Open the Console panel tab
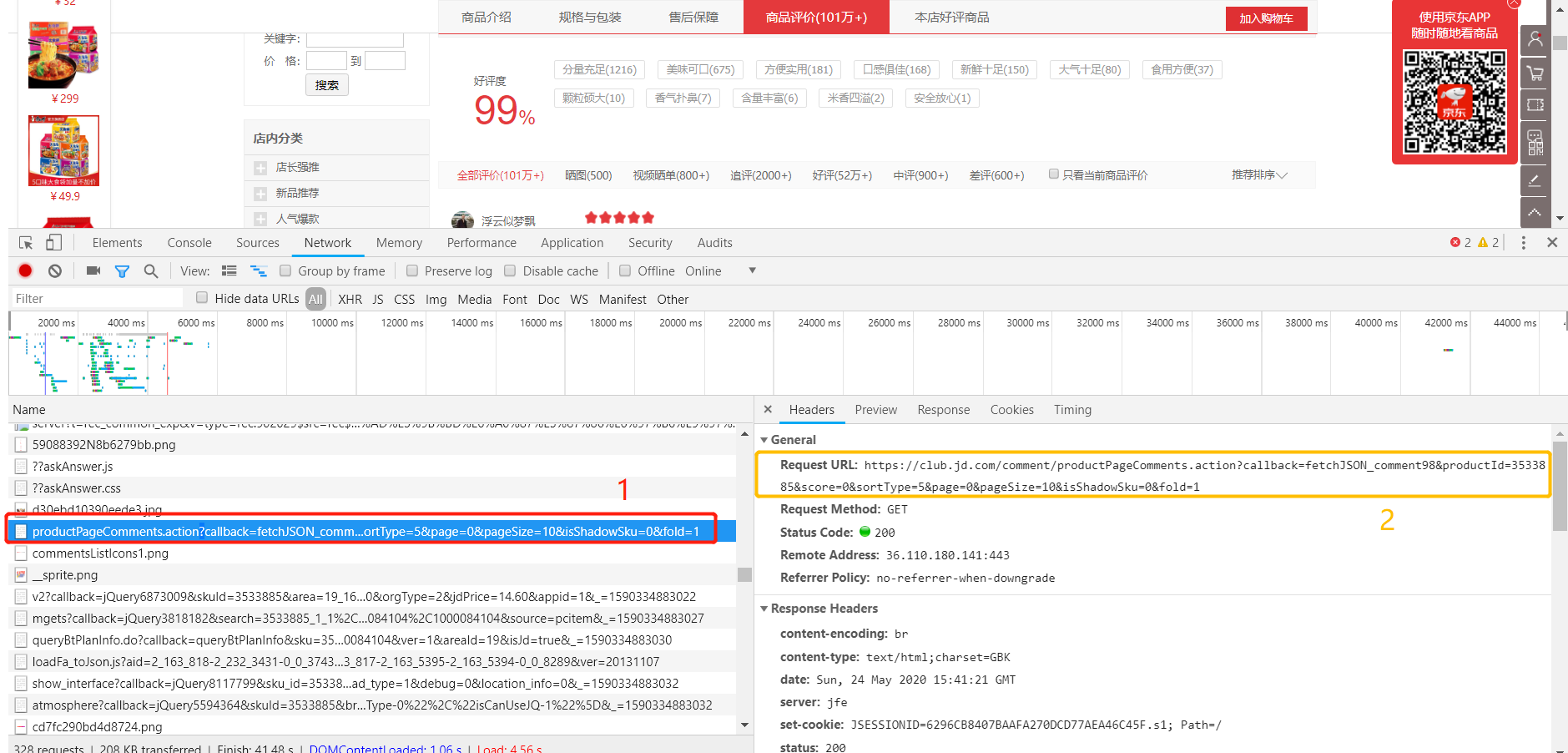This screenshot has width=1568, height=753. point(189,243)
